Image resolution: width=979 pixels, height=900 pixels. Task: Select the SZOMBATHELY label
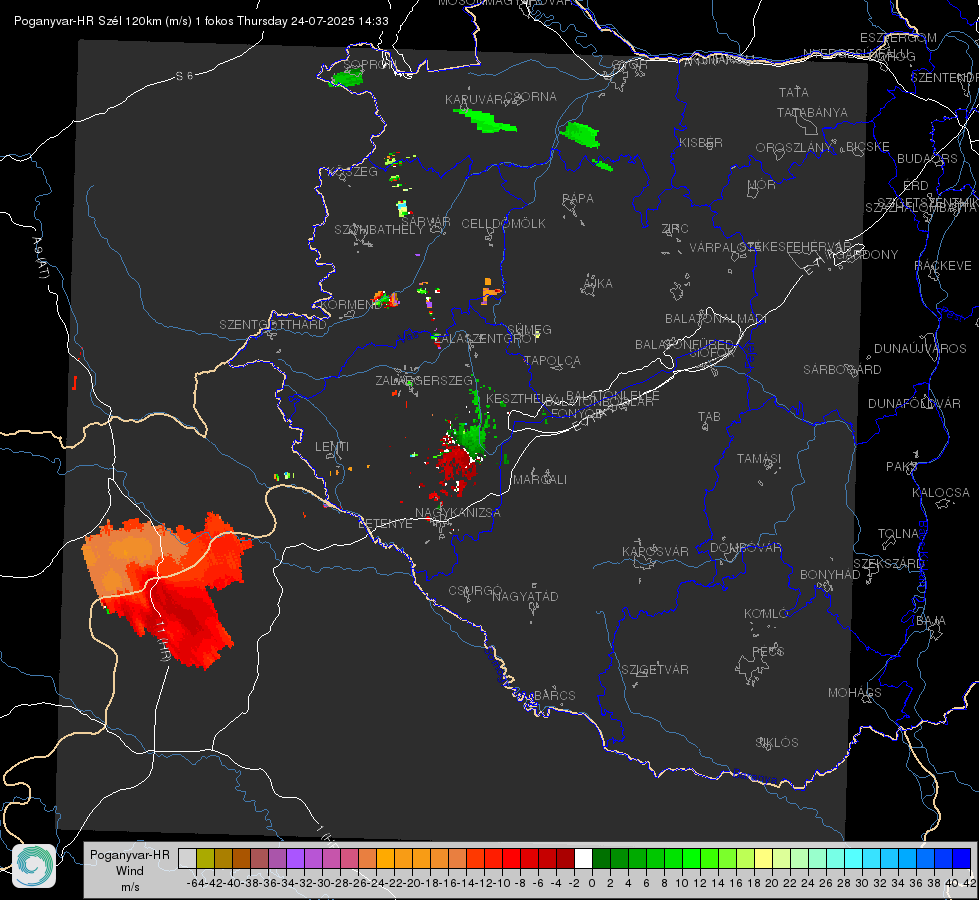coord(379,230)
